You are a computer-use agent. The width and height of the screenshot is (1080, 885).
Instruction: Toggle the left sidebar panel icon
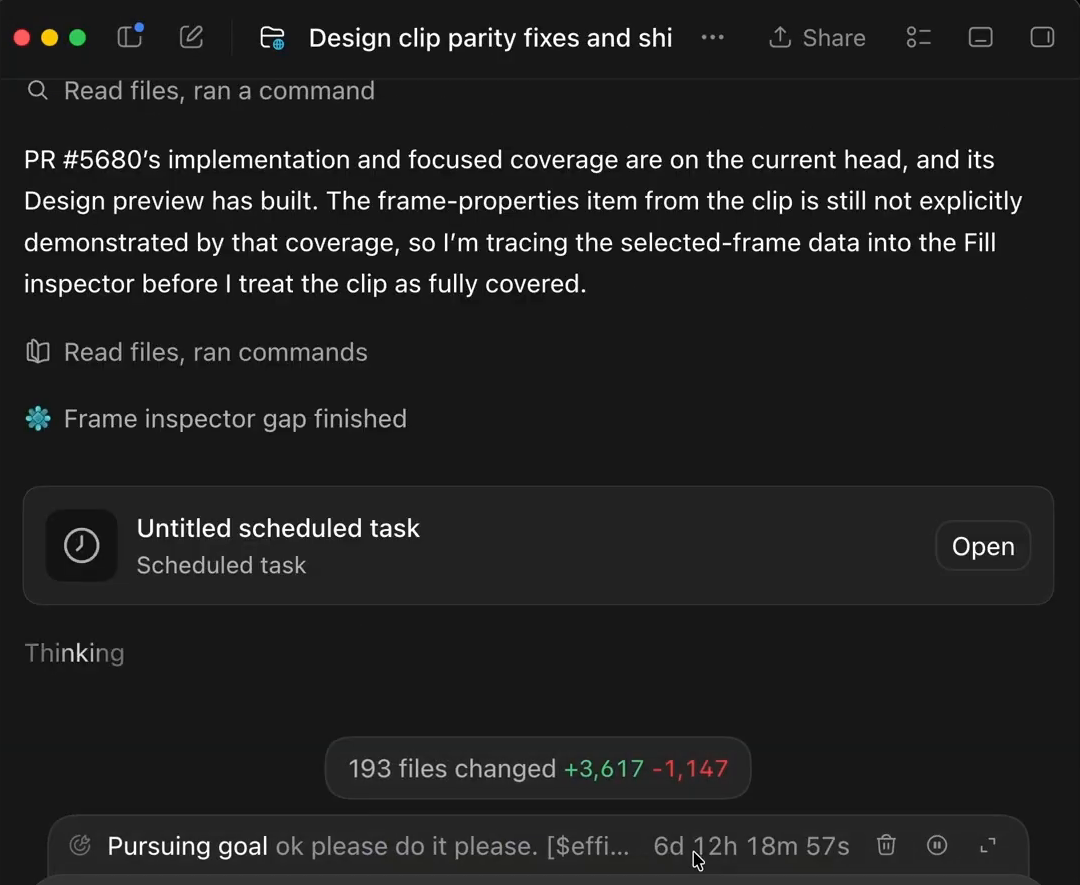129,37
